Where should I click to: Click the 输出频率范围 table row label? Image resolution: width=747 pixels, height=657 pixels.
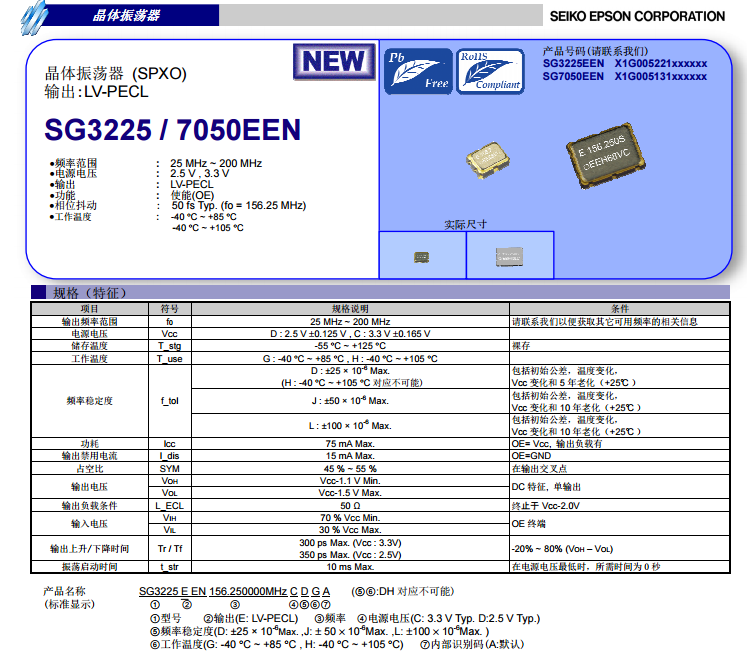pos(90,321)
